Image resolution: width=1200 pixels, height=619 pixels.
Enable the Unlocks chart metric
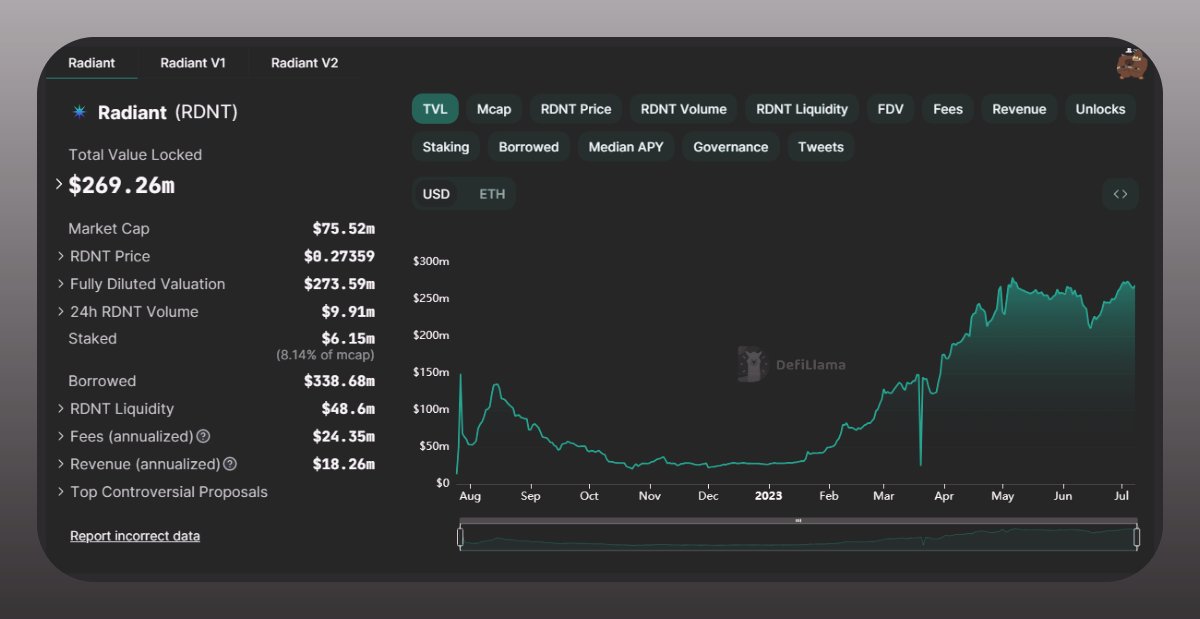tap(1100, 109)
